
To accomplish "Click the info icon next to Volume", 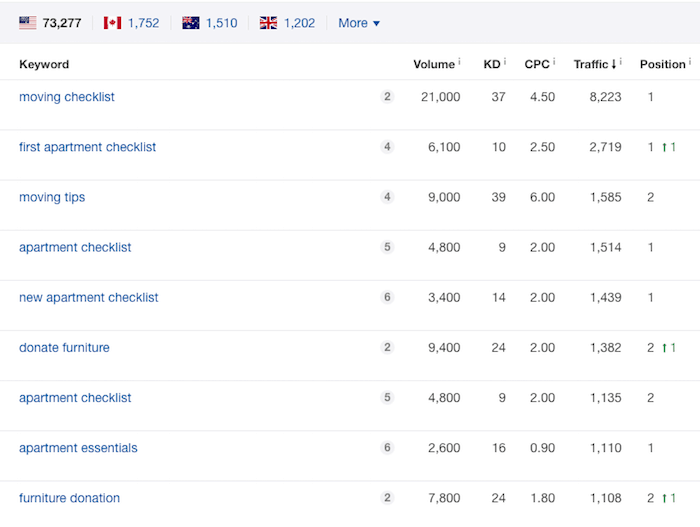I will point(459,62).
